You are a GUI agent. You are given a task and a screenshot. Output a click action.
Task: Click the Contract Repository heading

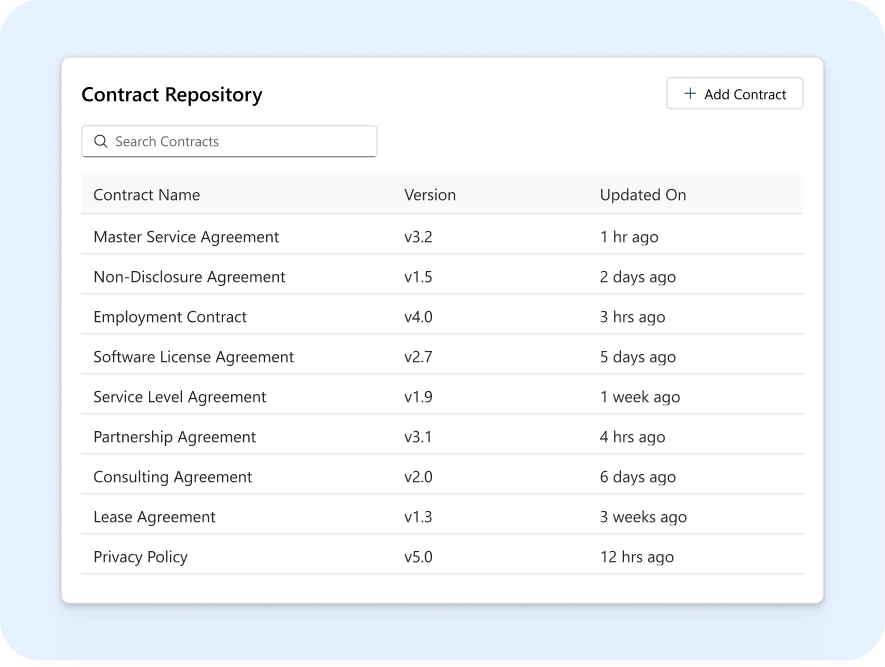(172, 95)
